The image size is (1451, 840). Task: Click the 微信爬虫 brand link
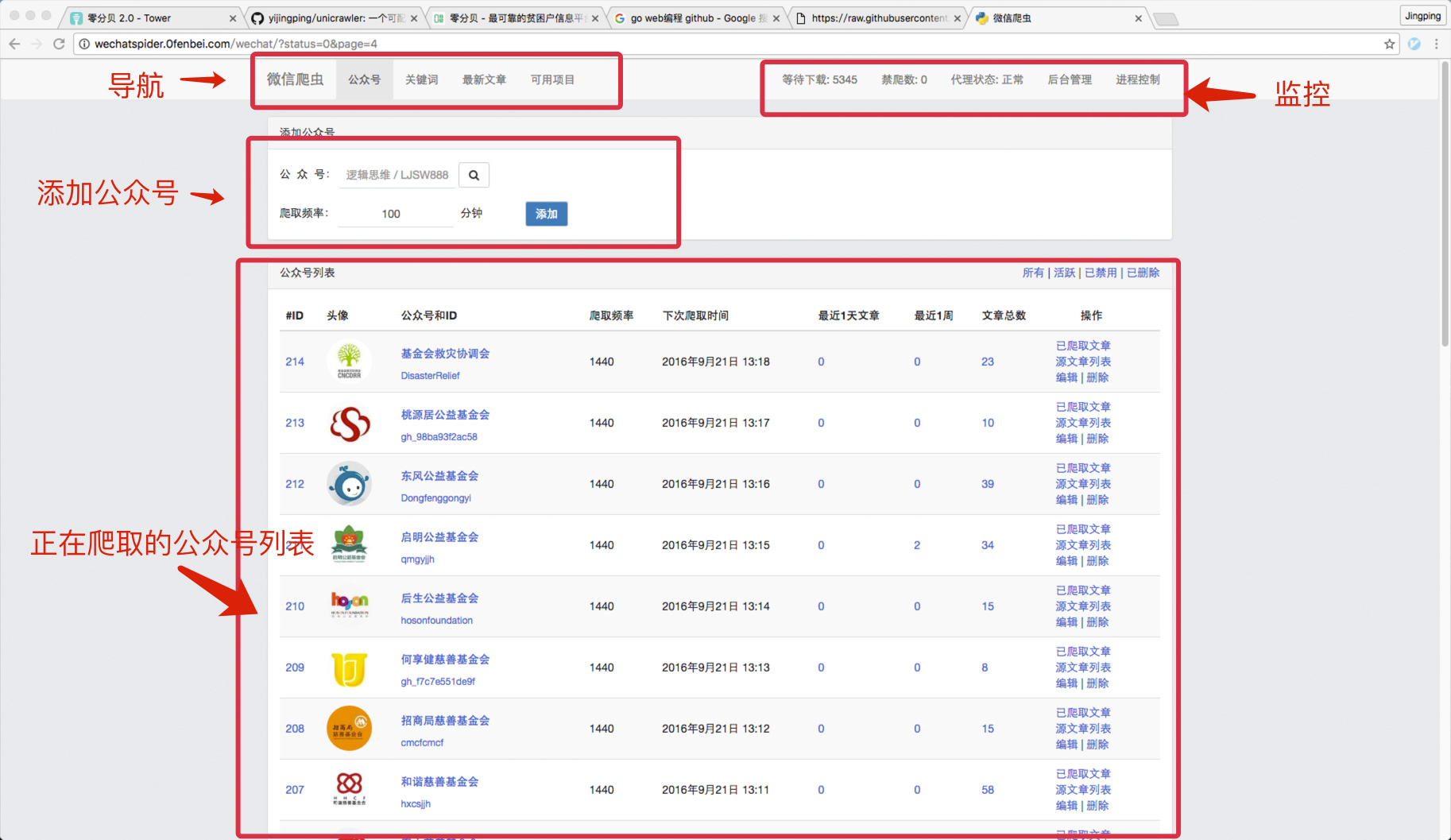point(296,79)
